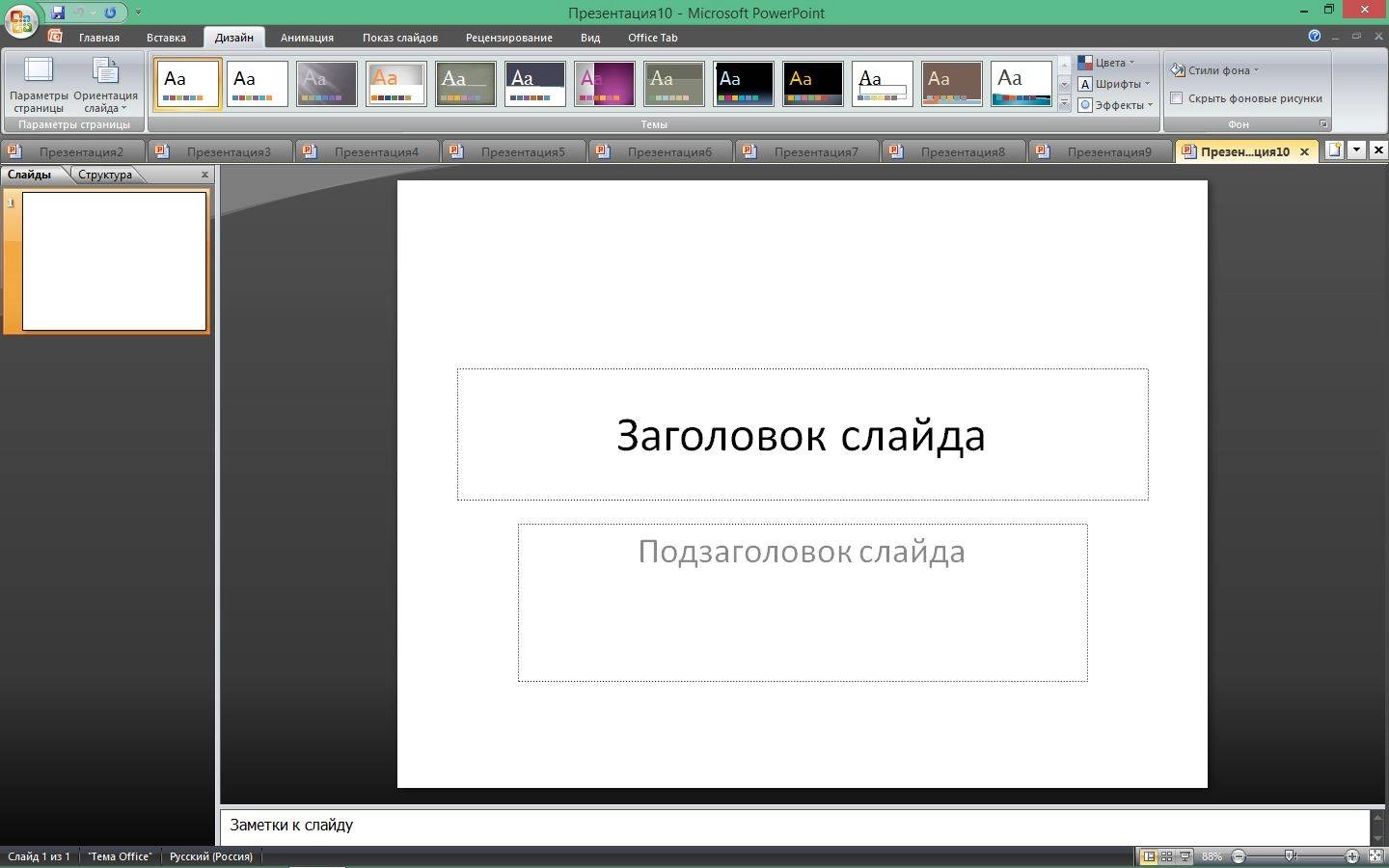Viewport: 1389px width, 868px height.
Task: Switch to Slide Sorter view icon
Action: point(1167,856)
